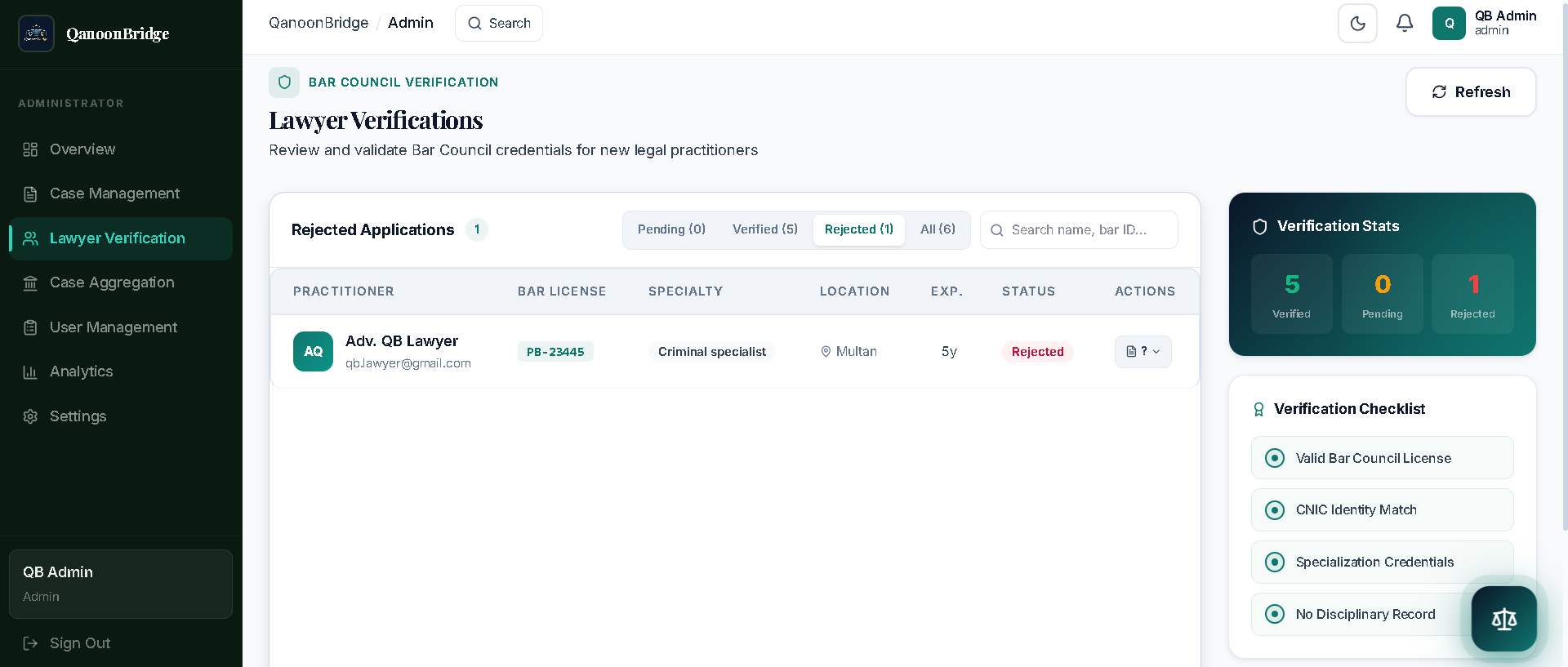This screenshot has height=667, width=1568.
Task: Click the PB-23445 license badge
Action: [x=555, y=352]
